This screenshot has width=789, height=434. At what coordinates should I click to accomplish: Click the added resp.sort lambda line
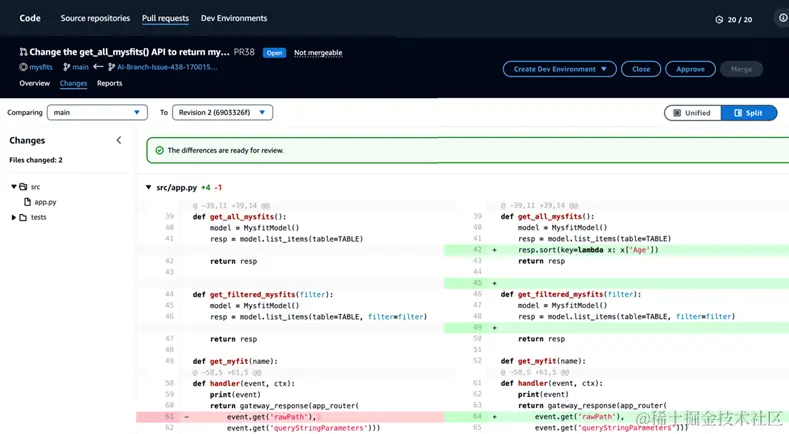pyautogui.click(x=588, y=250)
